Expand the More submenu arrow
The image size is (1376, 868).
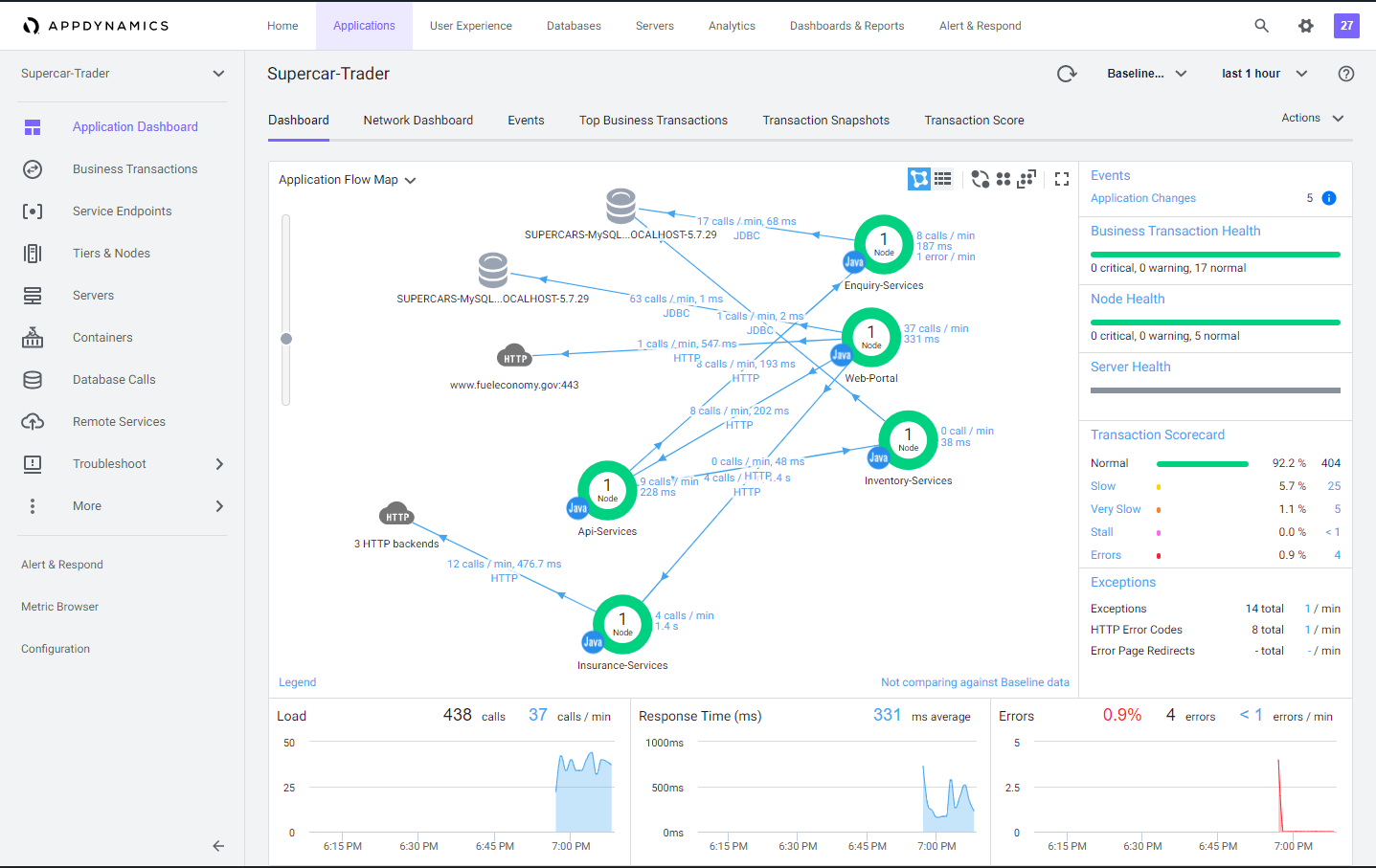[x=219, y=506]
